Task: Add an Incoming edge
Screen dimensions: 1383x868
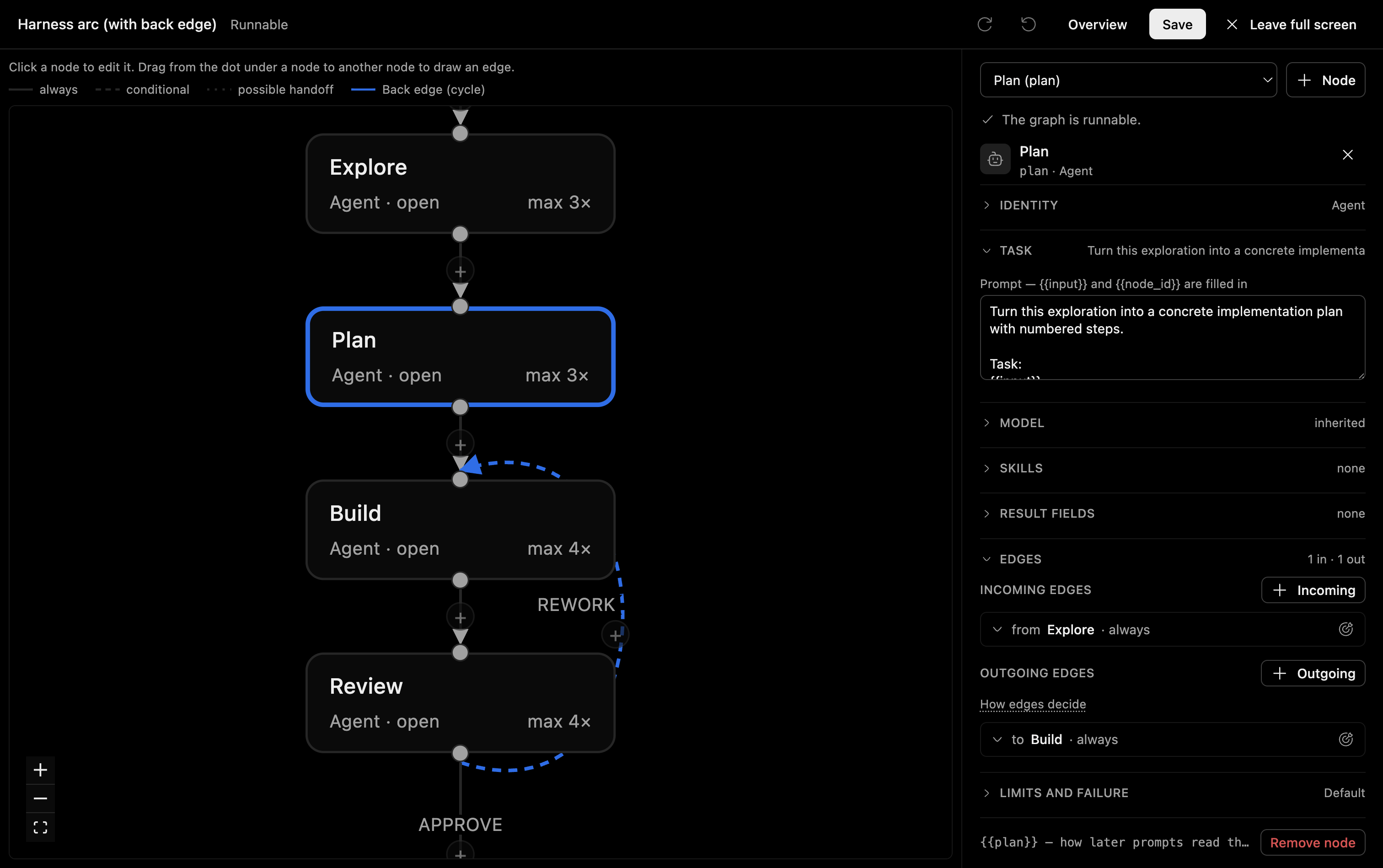Action: pyautogui.click(x=1313, y=590)
